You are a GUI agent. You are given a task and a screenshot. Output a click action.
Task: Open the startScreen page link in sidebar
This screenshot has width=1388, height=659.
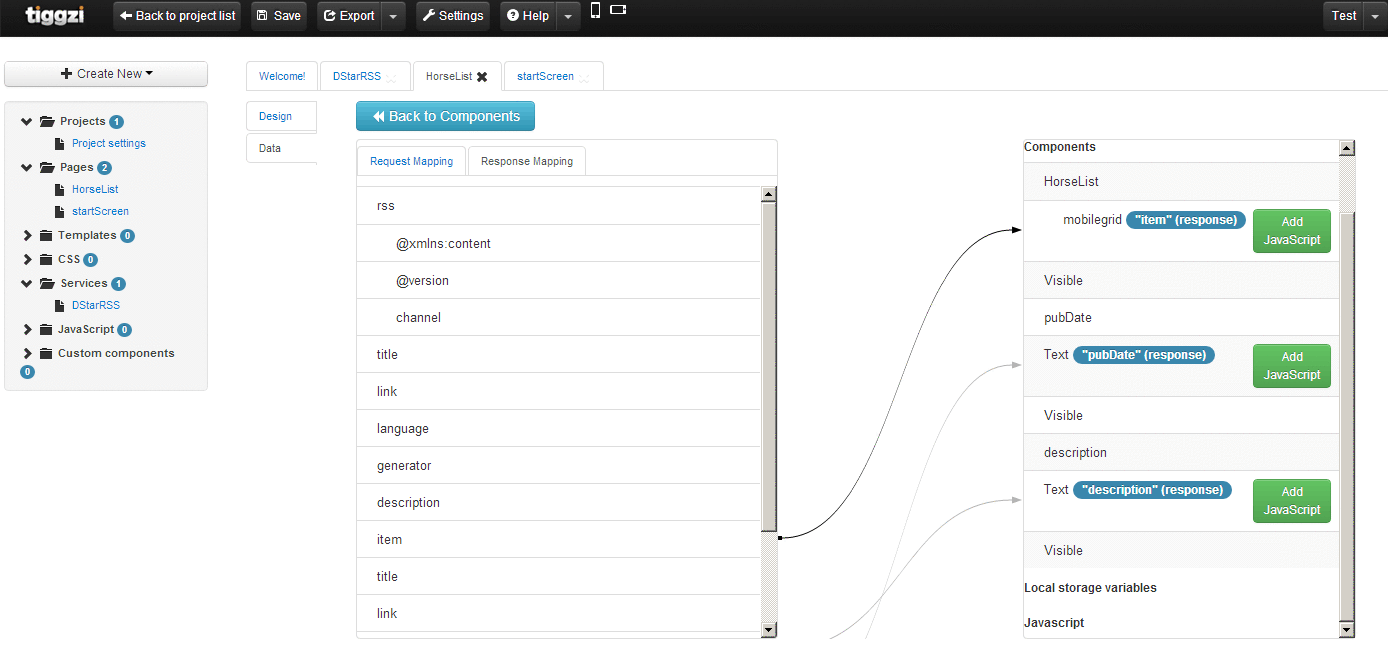click(x=100, y=212)
